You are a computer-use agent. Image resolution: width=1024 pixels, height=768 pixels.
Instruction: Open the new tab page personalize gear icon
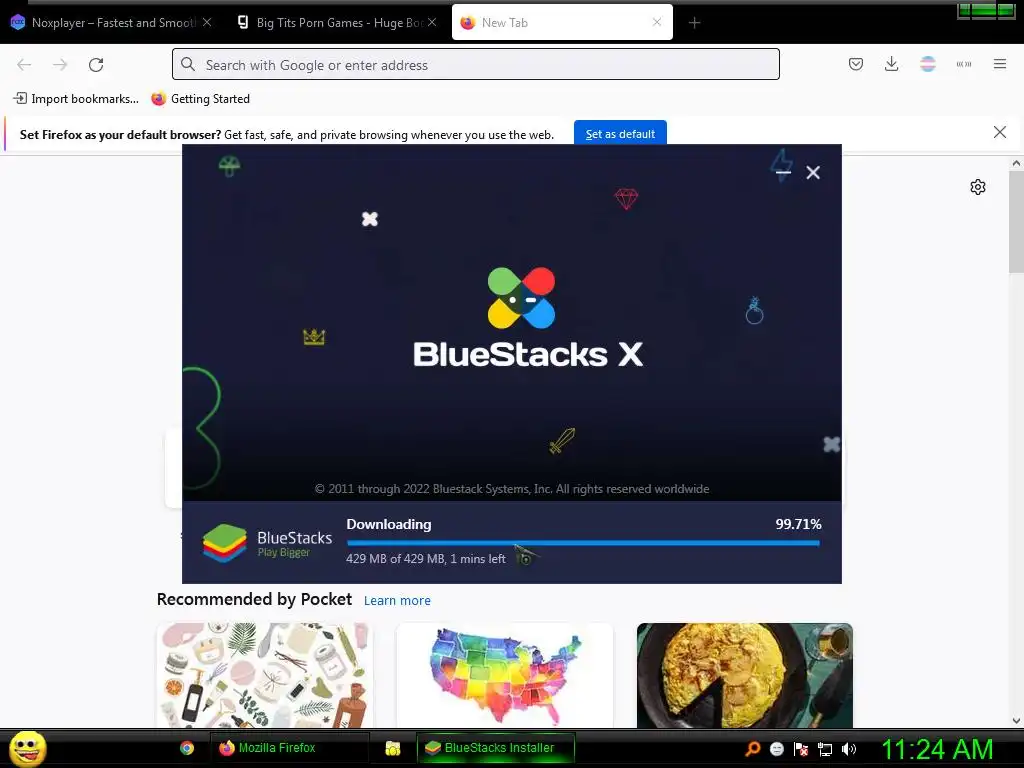tap(978, 187)
